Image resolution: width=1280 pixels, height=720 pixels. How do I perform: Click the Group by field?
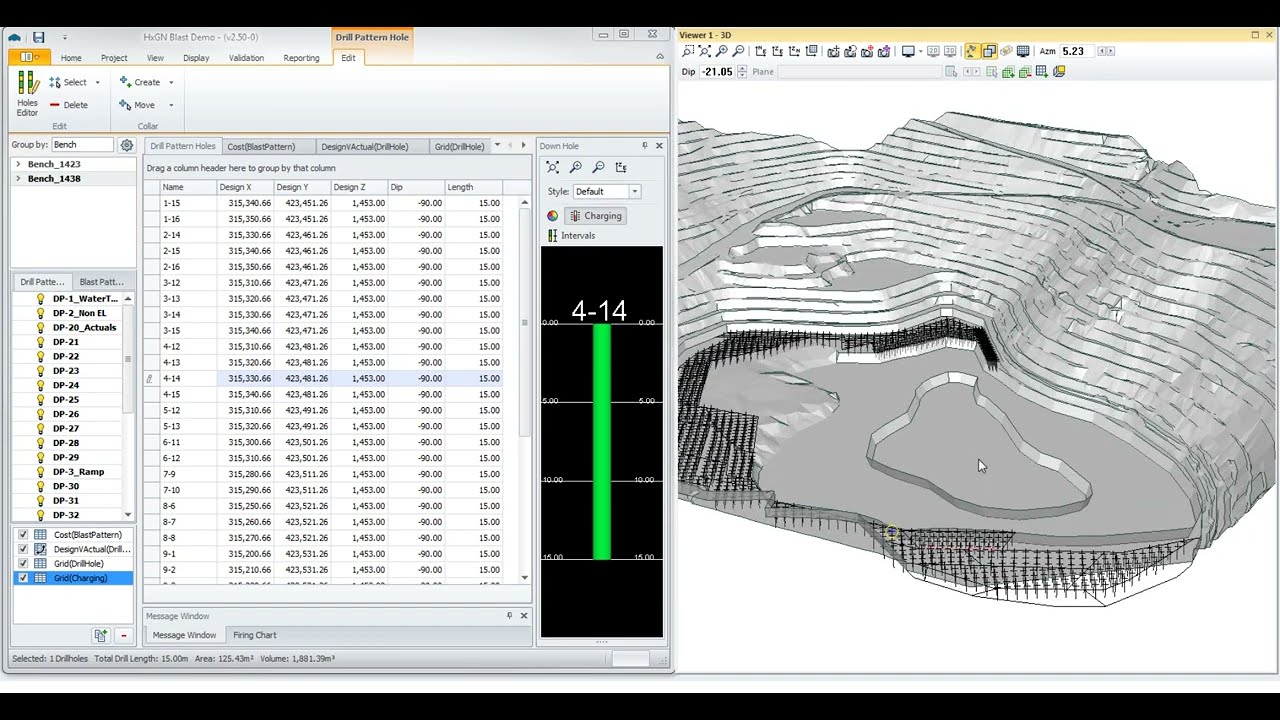[82, 145]
